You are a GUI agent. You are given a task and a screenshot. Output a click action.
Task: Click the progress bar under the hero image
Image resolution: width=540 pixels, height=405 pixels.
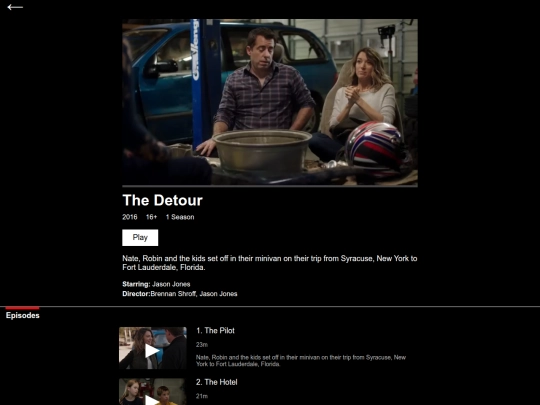click(x=270, y=186)
